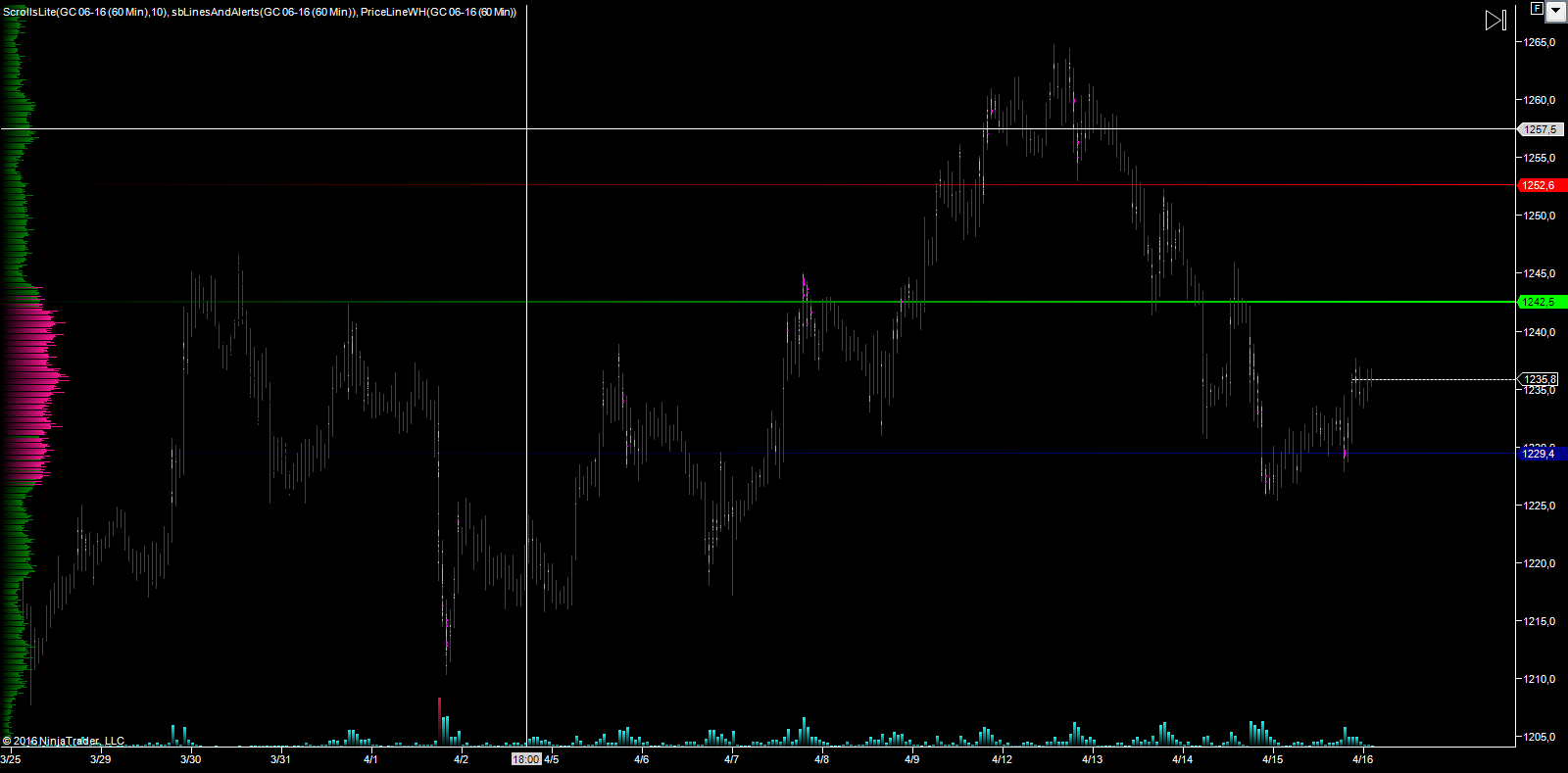Click the F fixed-scale indicator icon
This screenshot has height=773, width=1568.
point(1536,9)
